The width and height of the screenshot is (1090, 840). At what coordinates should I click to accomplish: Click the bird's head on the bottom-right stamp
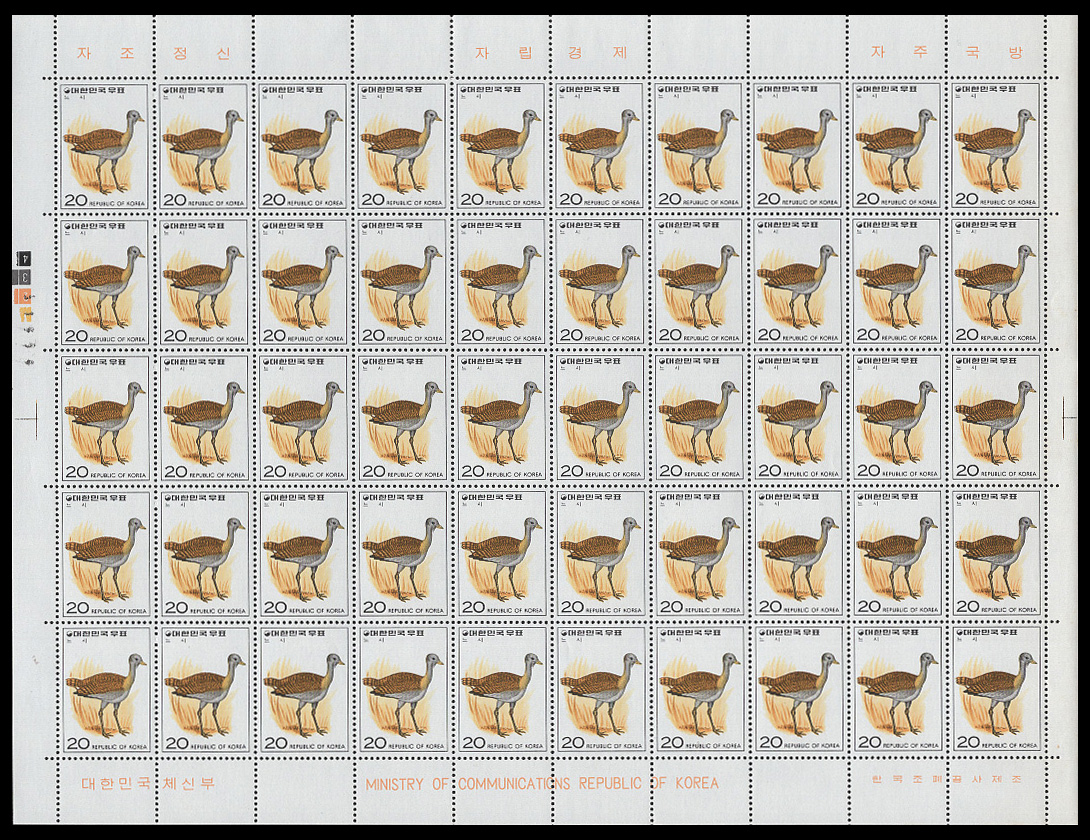point(1025,660)
